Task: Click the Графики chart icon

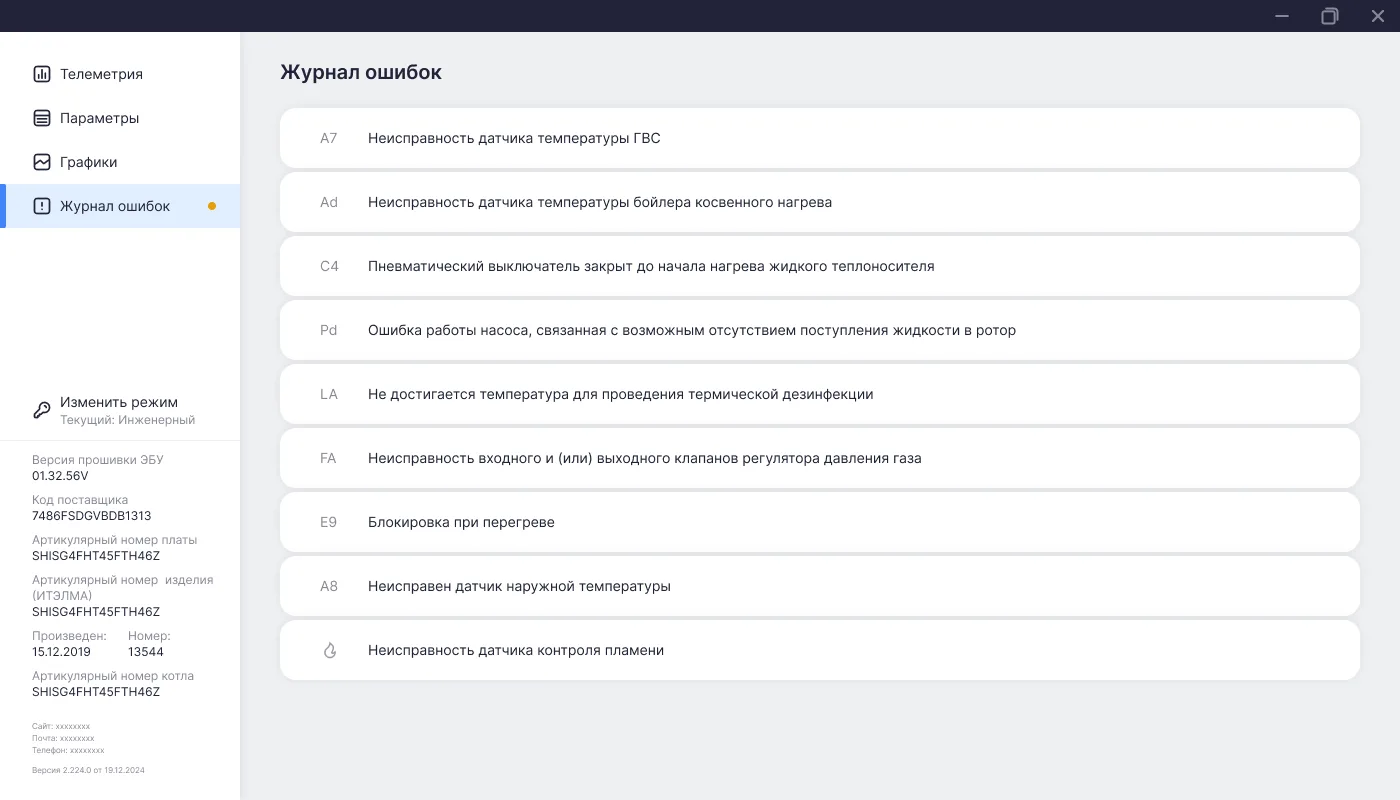Action: click(x=42, y=162)
